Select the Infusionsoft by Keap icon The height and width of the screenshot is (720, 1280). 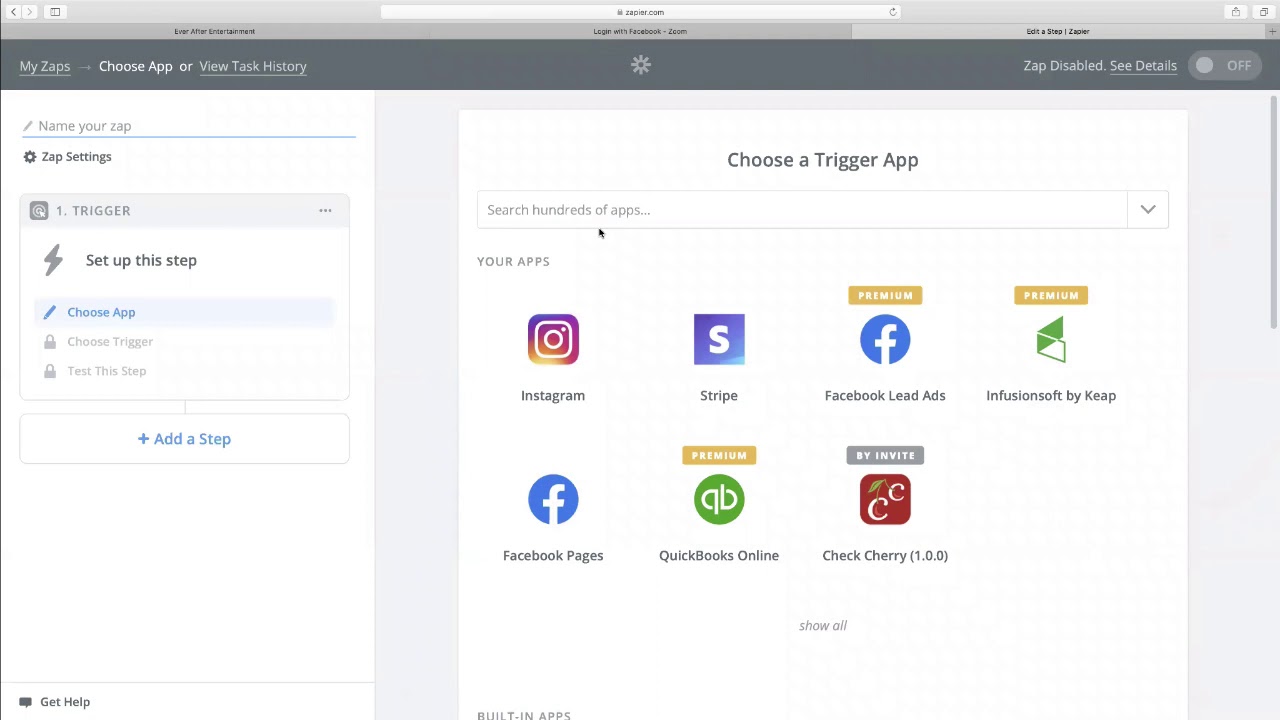coord(1051,340)
